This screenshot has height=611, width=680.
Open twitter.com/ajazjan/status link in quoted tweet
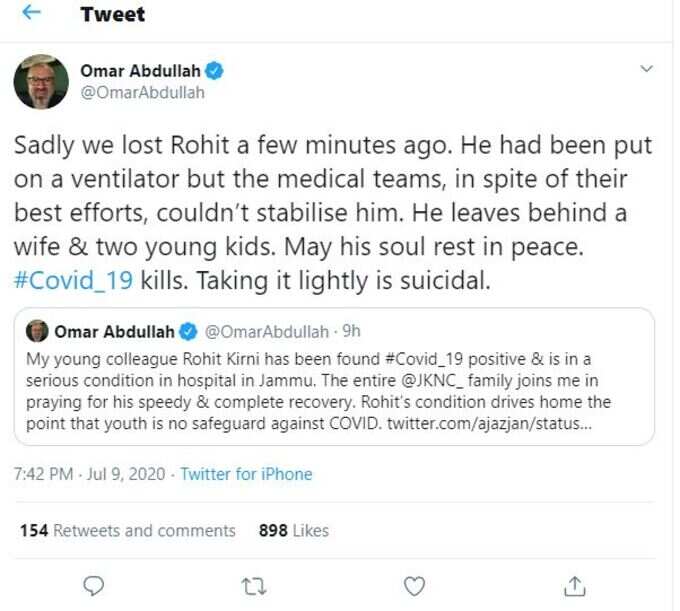[489, 424]
